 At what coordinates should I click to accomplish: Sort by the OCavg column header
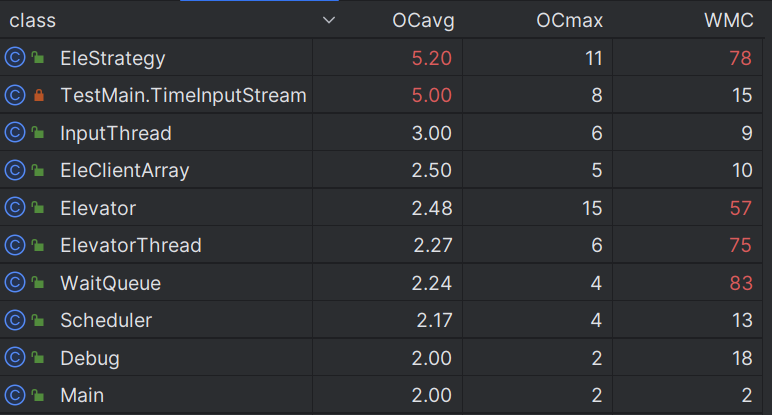point(421,21)
